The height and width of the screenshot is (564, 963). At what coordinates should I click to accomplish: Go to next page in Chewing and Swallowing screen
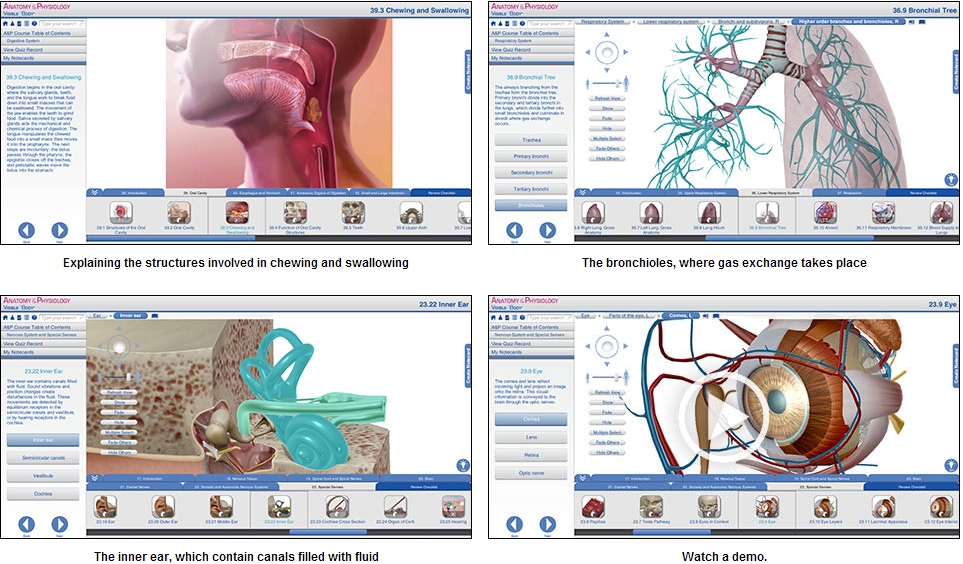(60, 230)
